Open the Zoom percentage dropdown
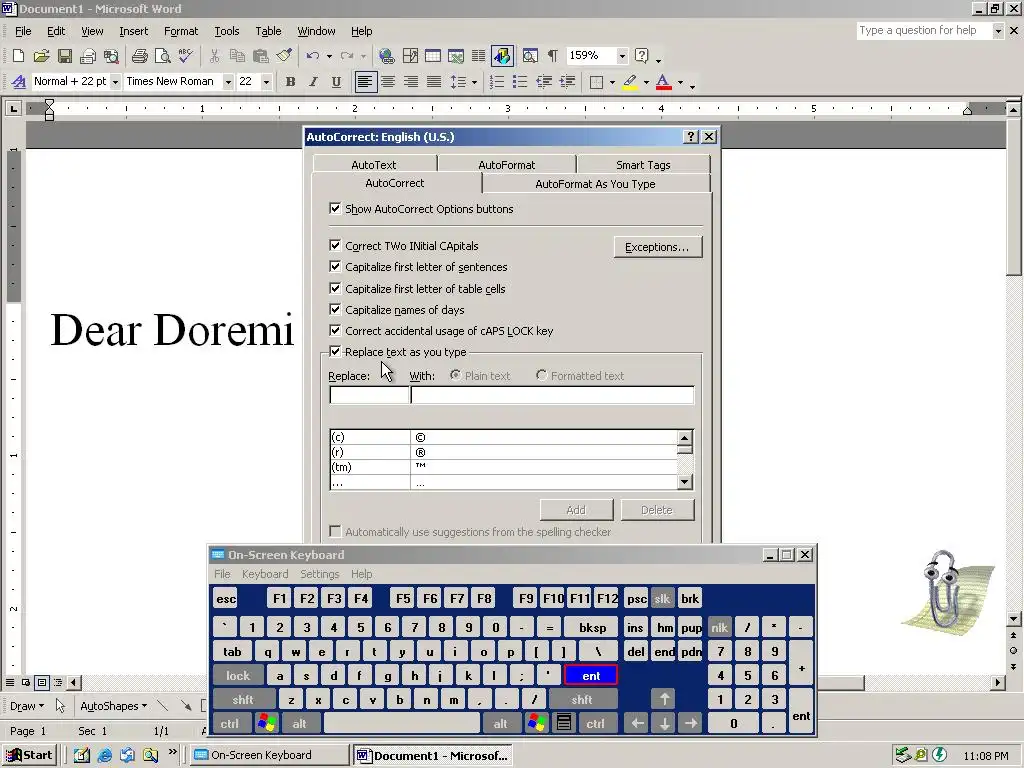Viewport: 1024px width, 768px height. [x=622, y=56]
